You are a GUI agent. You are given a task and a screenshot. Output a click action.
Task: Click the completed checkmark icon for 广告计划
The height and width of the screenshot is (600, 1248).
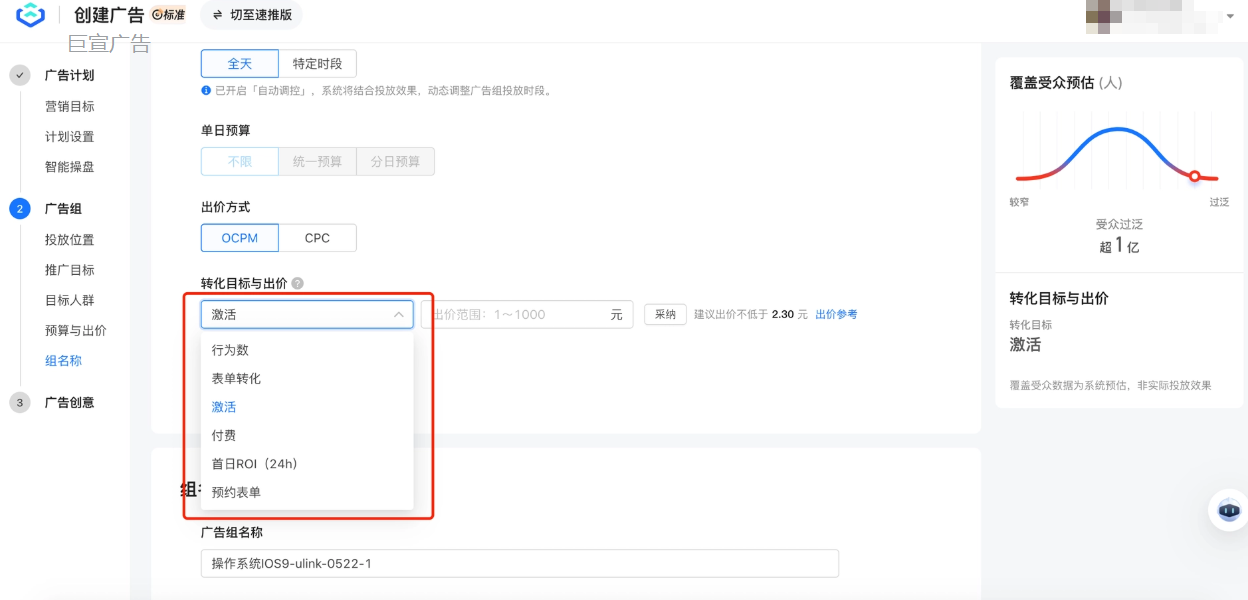pyautogui.click(x=20, y=75)
